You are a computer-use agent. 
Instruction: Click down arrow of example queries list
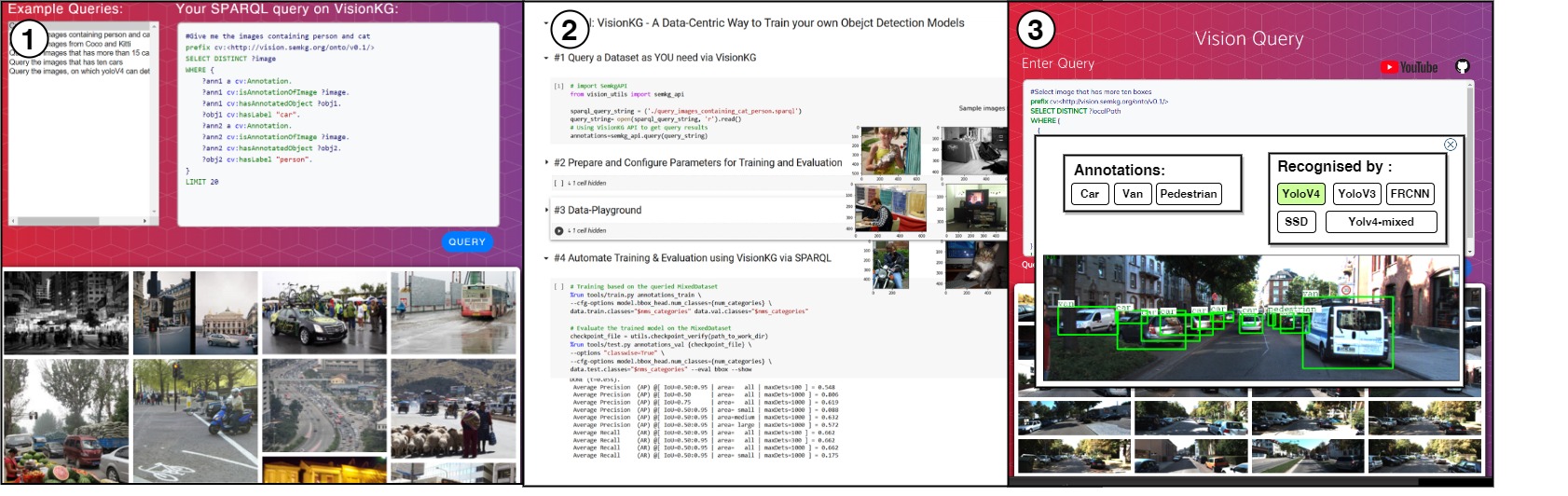[153, 214]
